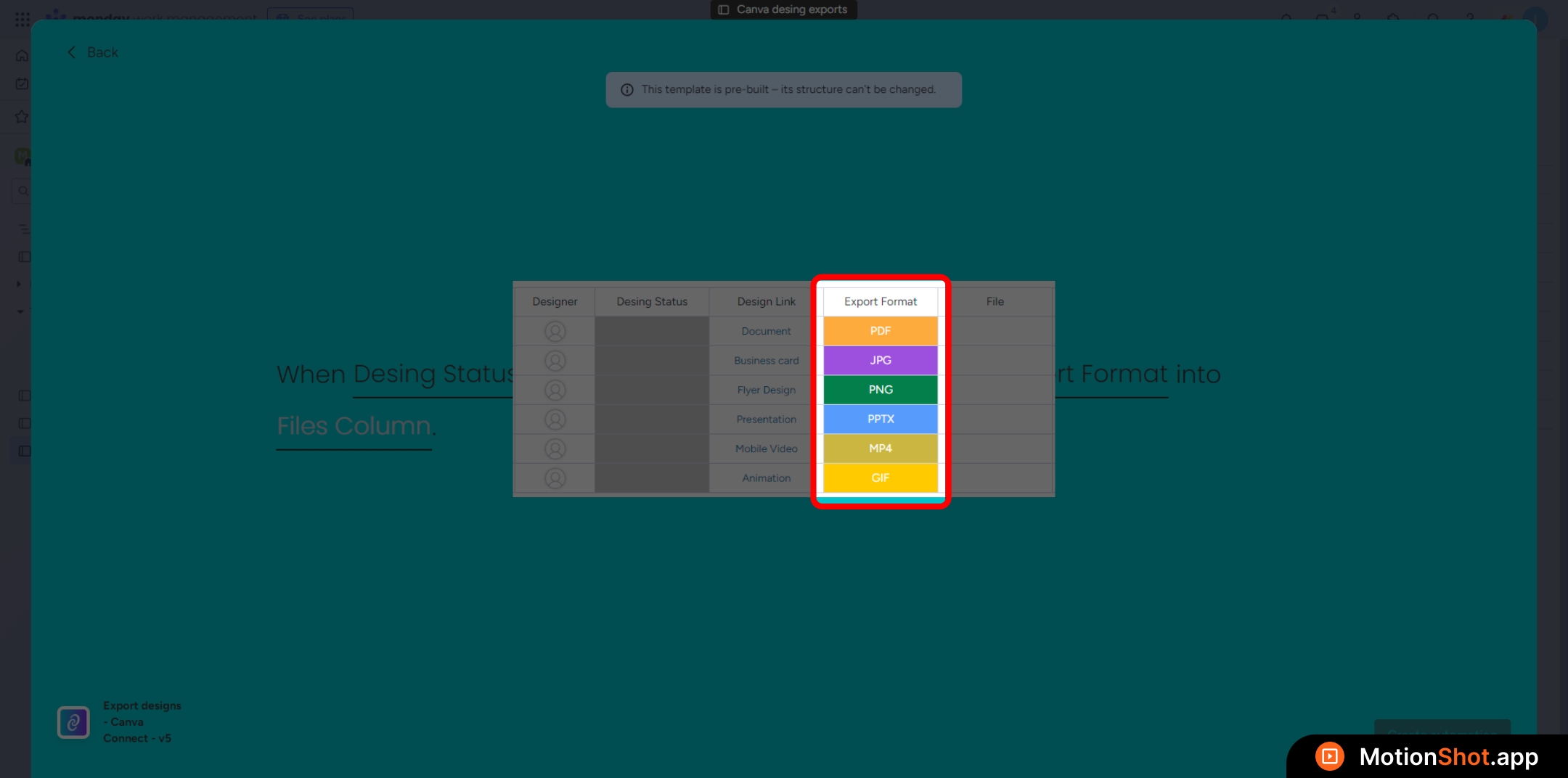
Task: Open the Business card design link
Action: point(766,361)
